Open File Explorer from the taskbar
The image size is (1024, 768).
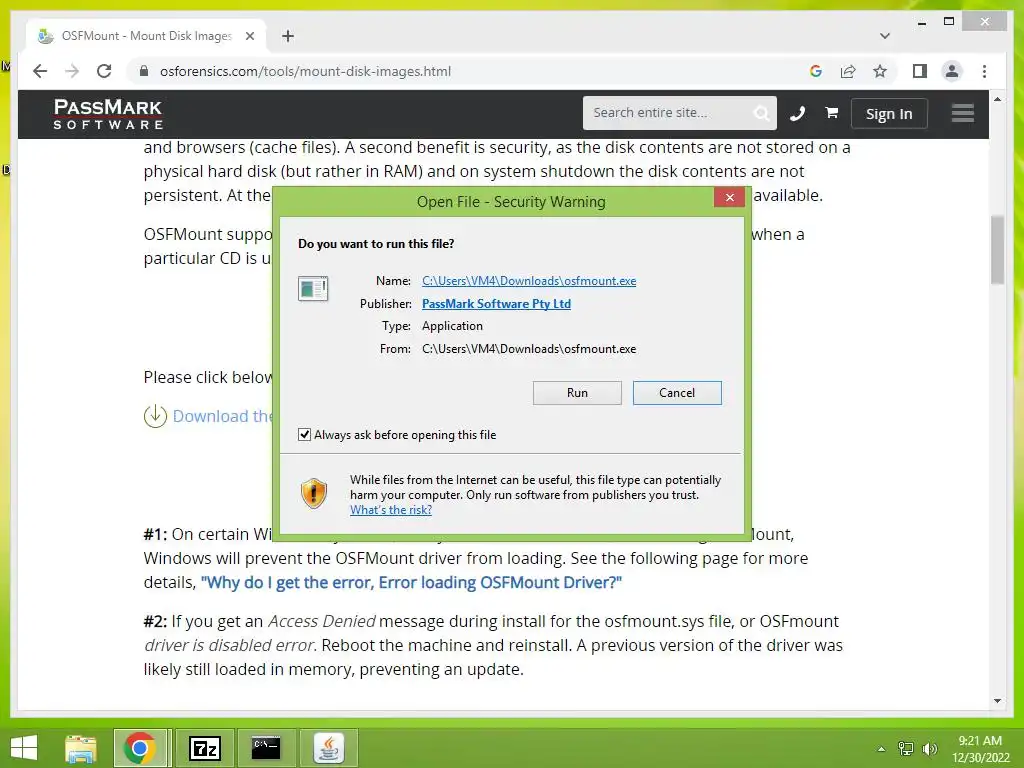tap(81, 748)
